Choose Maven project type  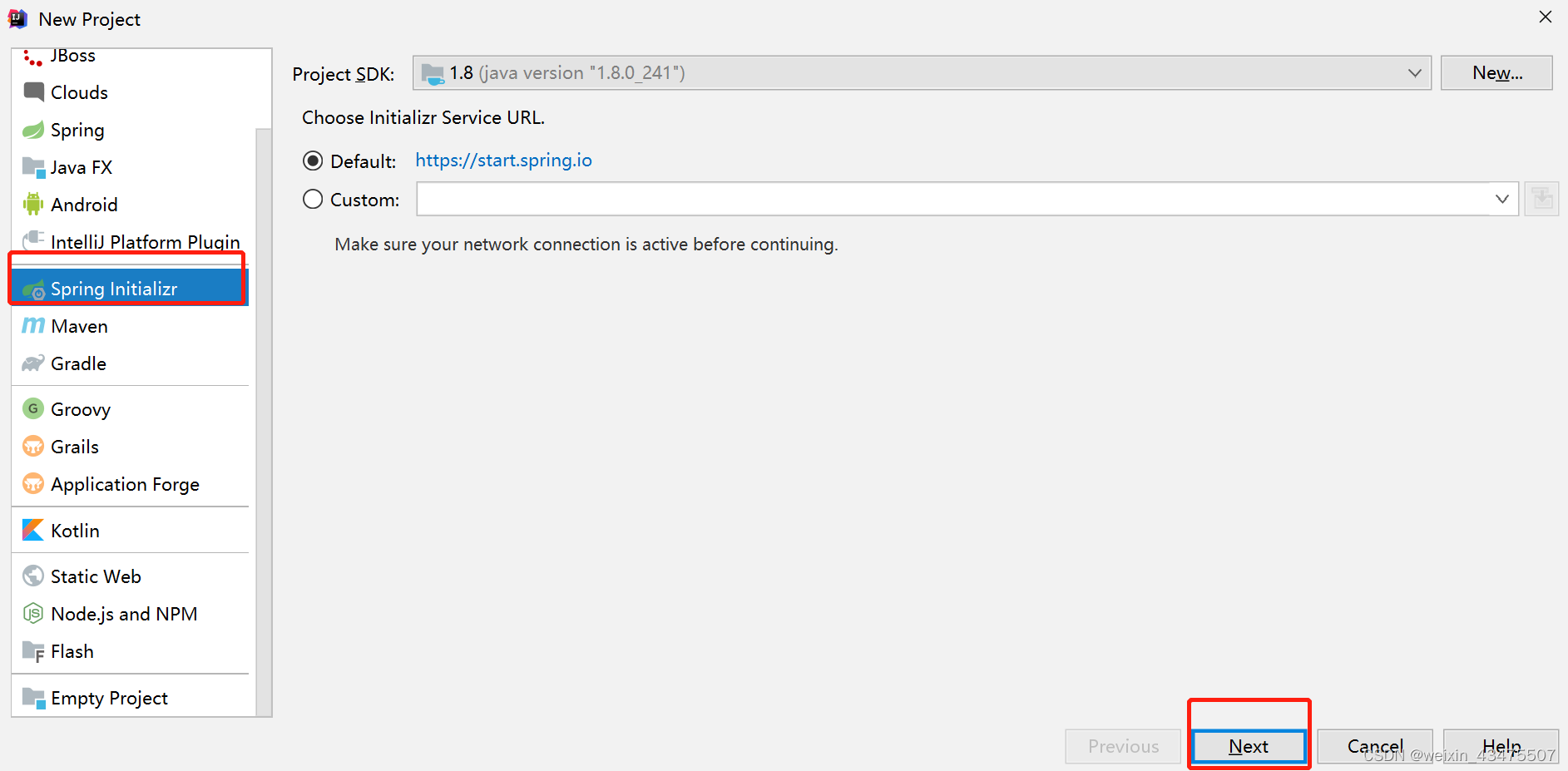(x=130, y=326)
